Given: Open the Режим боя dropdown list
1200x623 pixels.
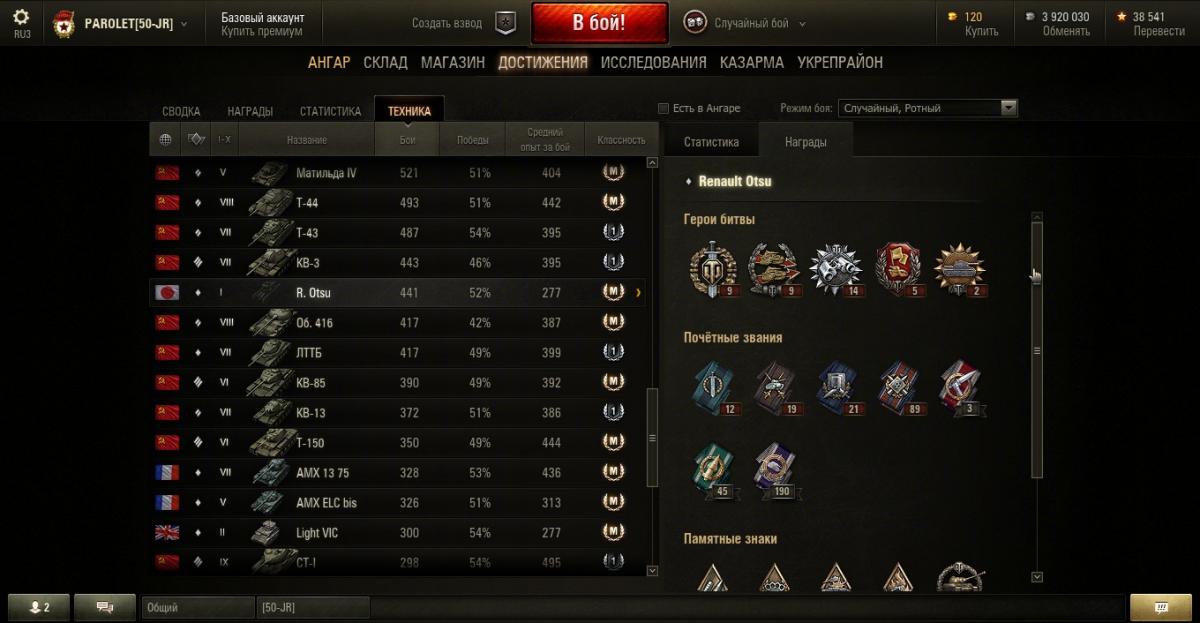Looking at the screenshot, I should point(929,108).
